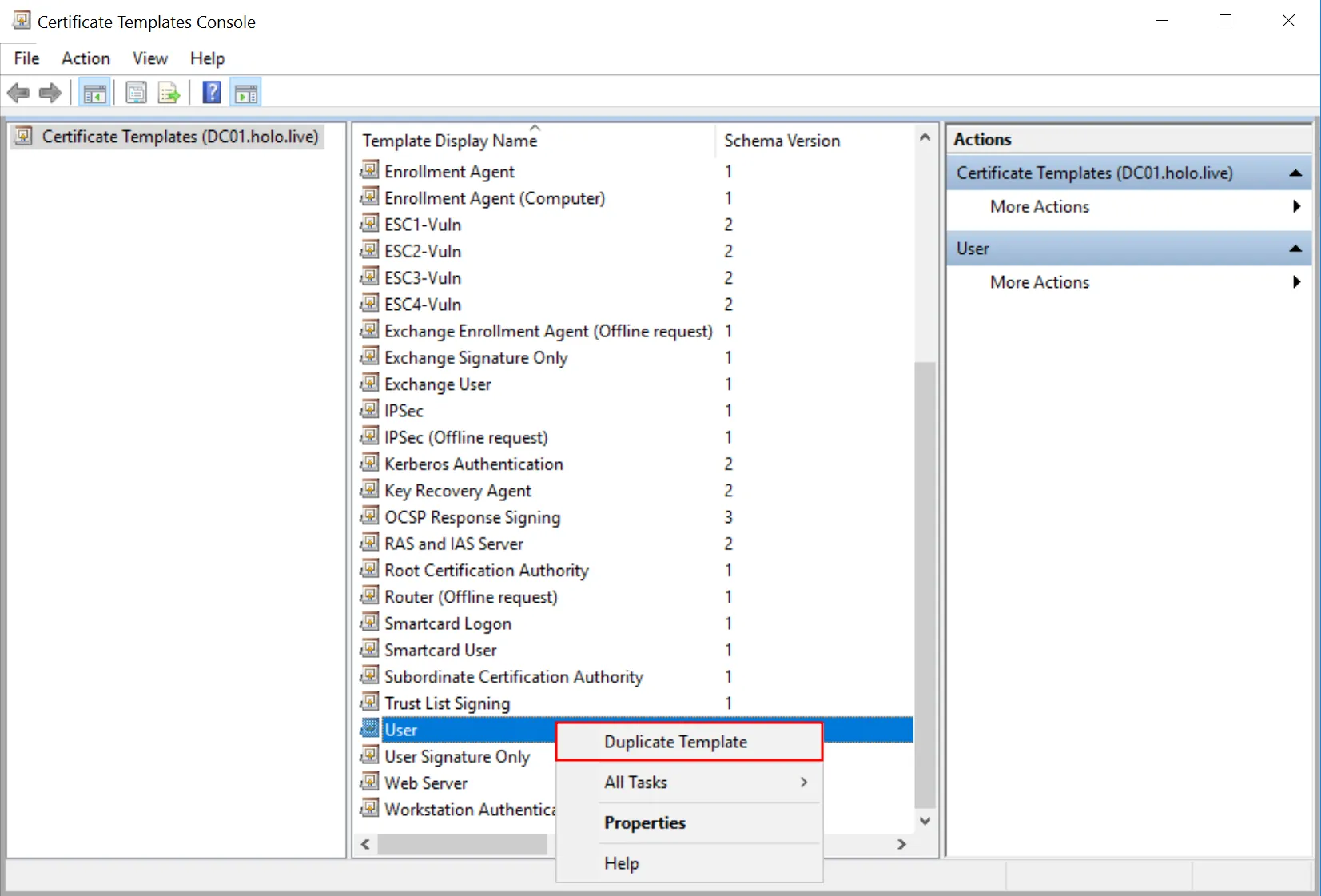Image resolution: width=1321 pixels, height=896 pixels.
Task: Select Certificate Templates (DC01.holo.live) tree node
Action: 168,137
